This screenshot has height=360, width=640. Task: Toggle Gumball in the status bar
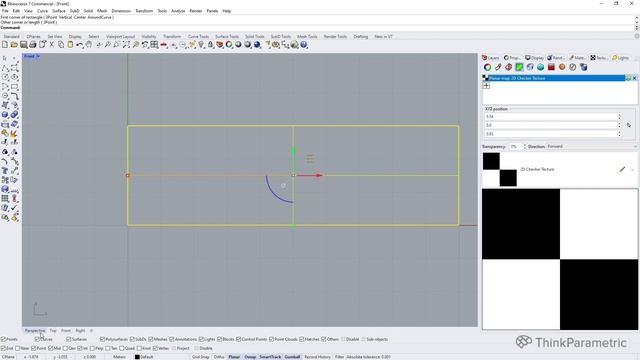point(292,357)
